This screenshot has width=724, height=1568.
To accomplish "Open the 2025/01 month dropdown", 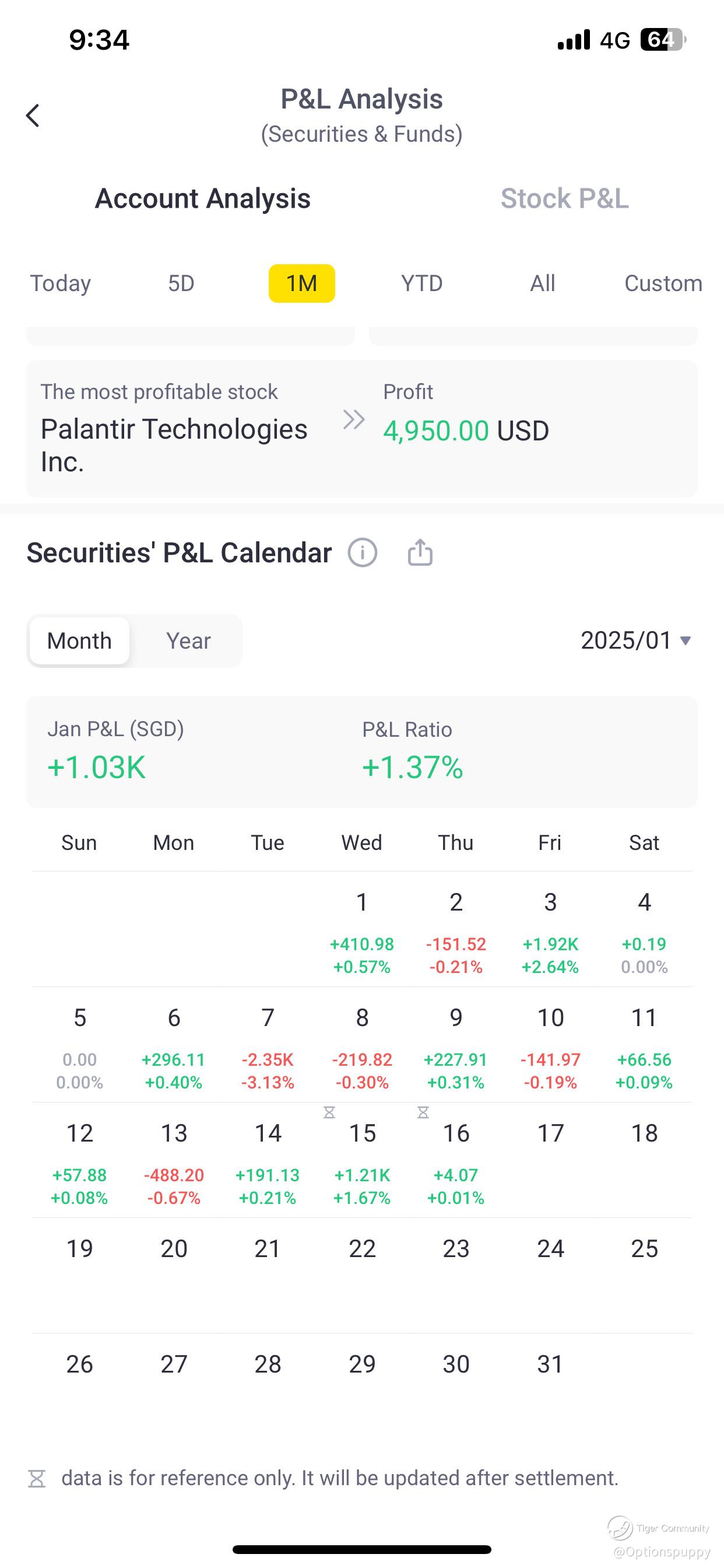I will pyautogui.click(x=636, y=640).
